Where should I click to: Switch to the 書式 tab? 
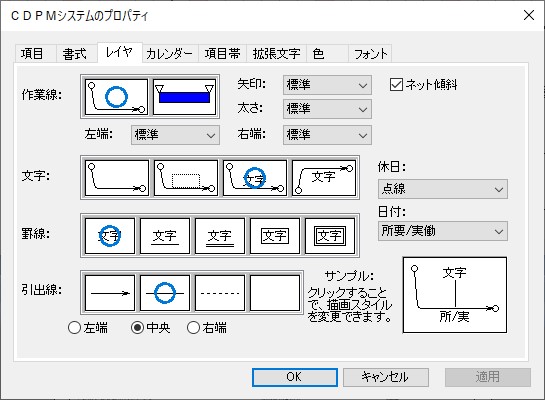(x=77, y=54)
